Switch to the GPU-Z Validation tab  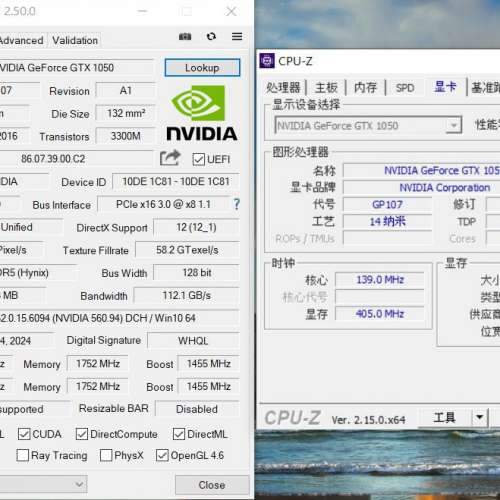point(75,40)
